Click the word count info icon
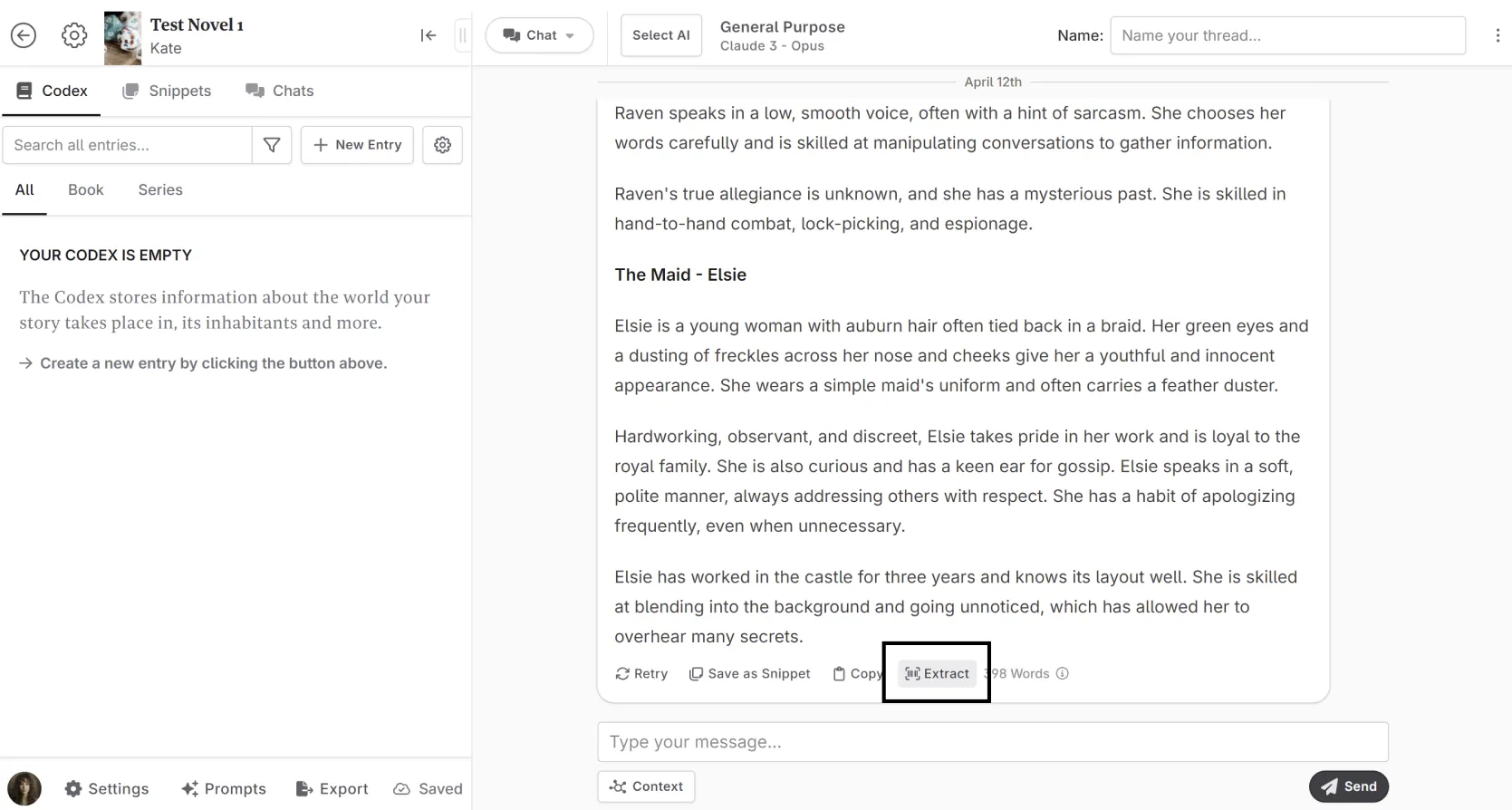 (x=1063, y=673)
